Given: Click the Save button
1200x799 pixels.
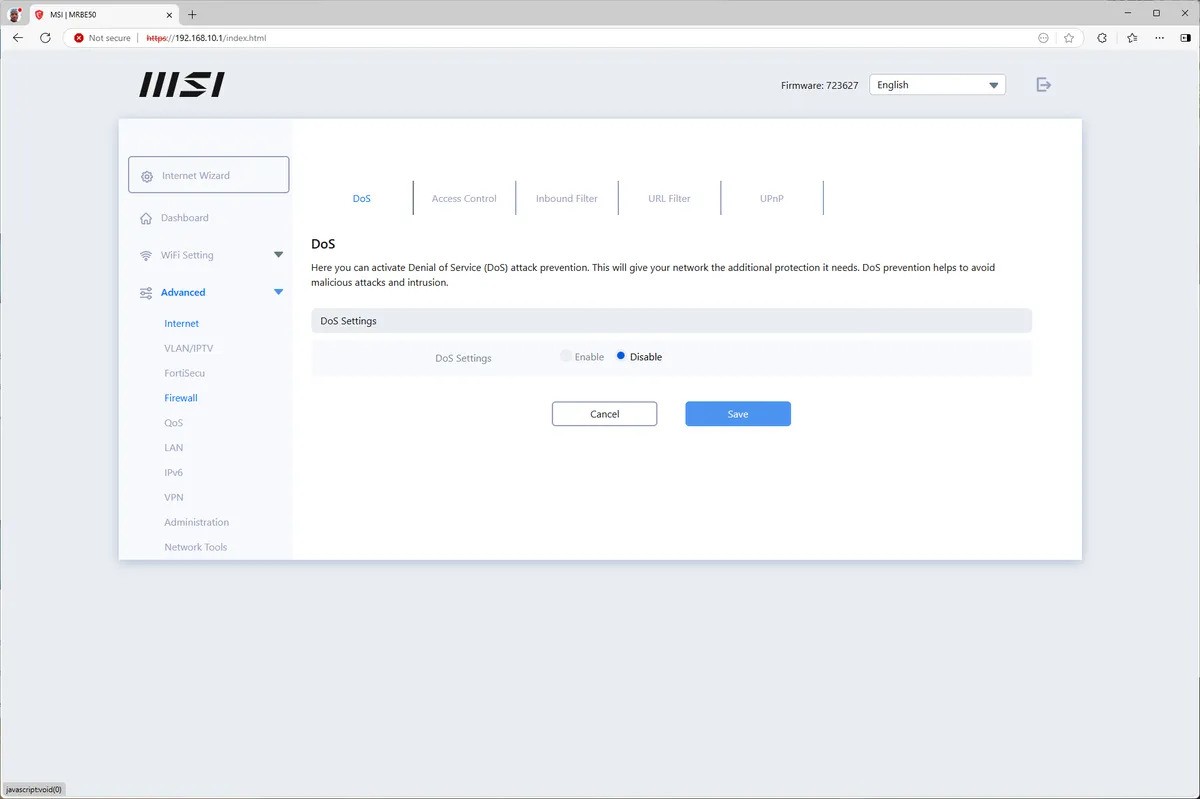Looking at the screenshot, I should point(737,414).
